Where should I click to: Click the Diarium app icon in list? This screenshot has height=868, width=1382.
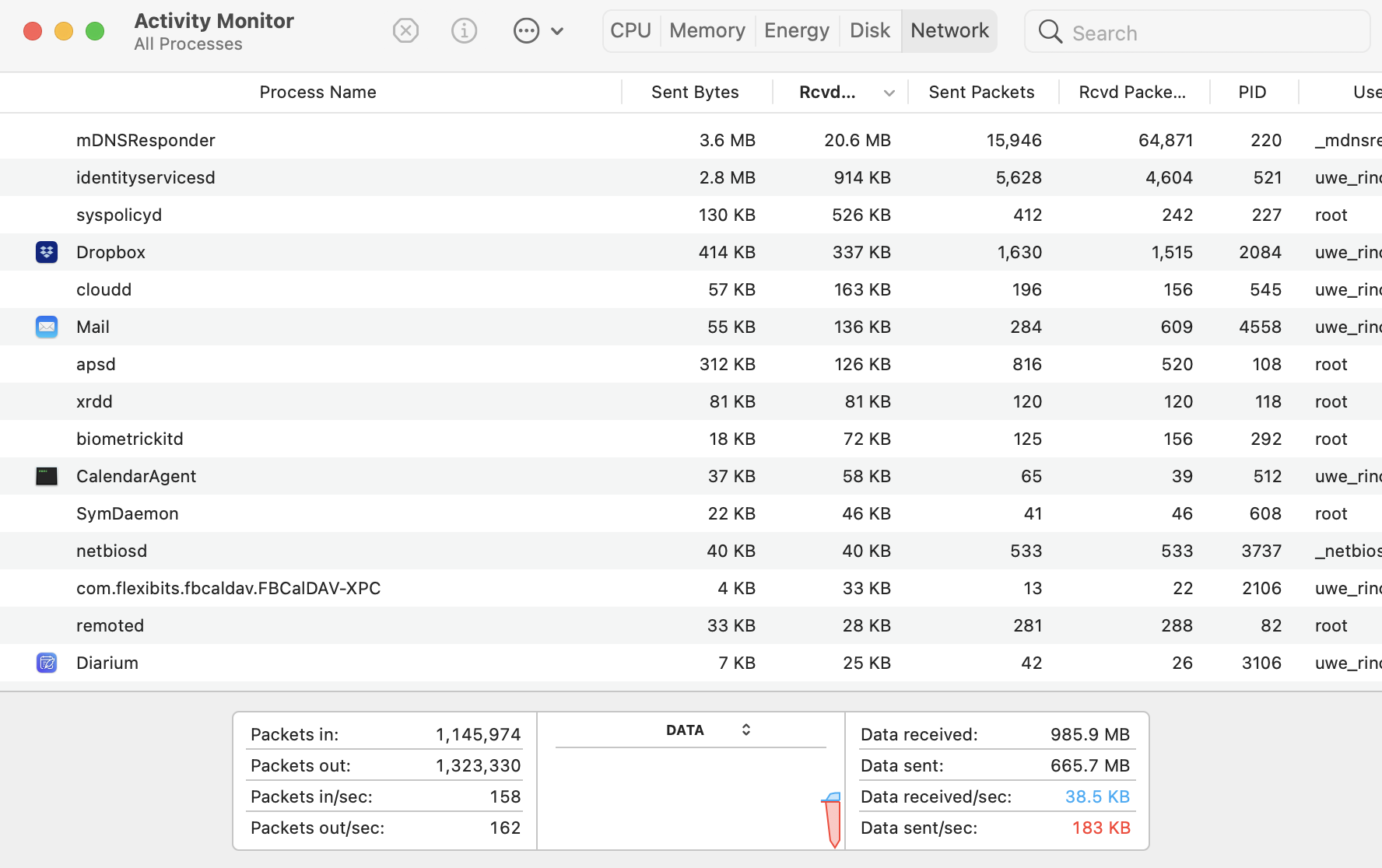click(47, 663)
